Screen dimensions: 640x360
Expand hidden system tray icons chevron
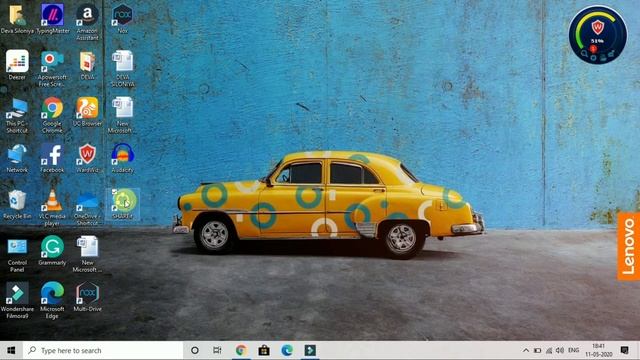point(526,350)
